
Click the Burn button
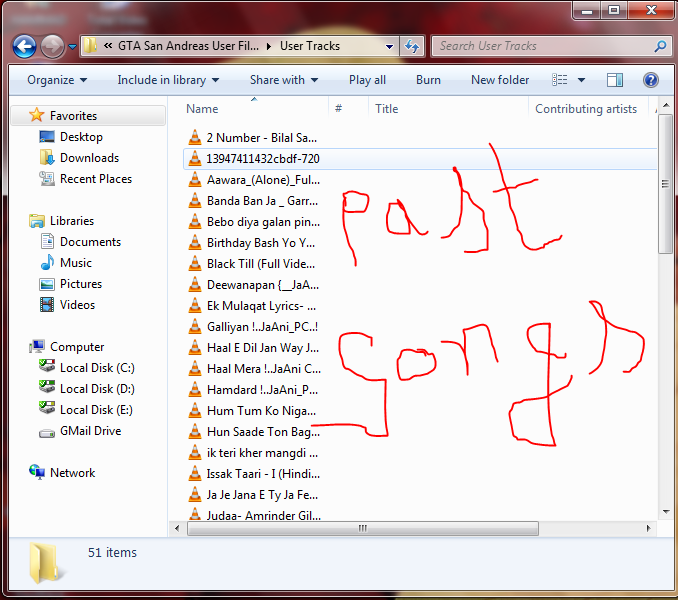click(x=428, y=80)
